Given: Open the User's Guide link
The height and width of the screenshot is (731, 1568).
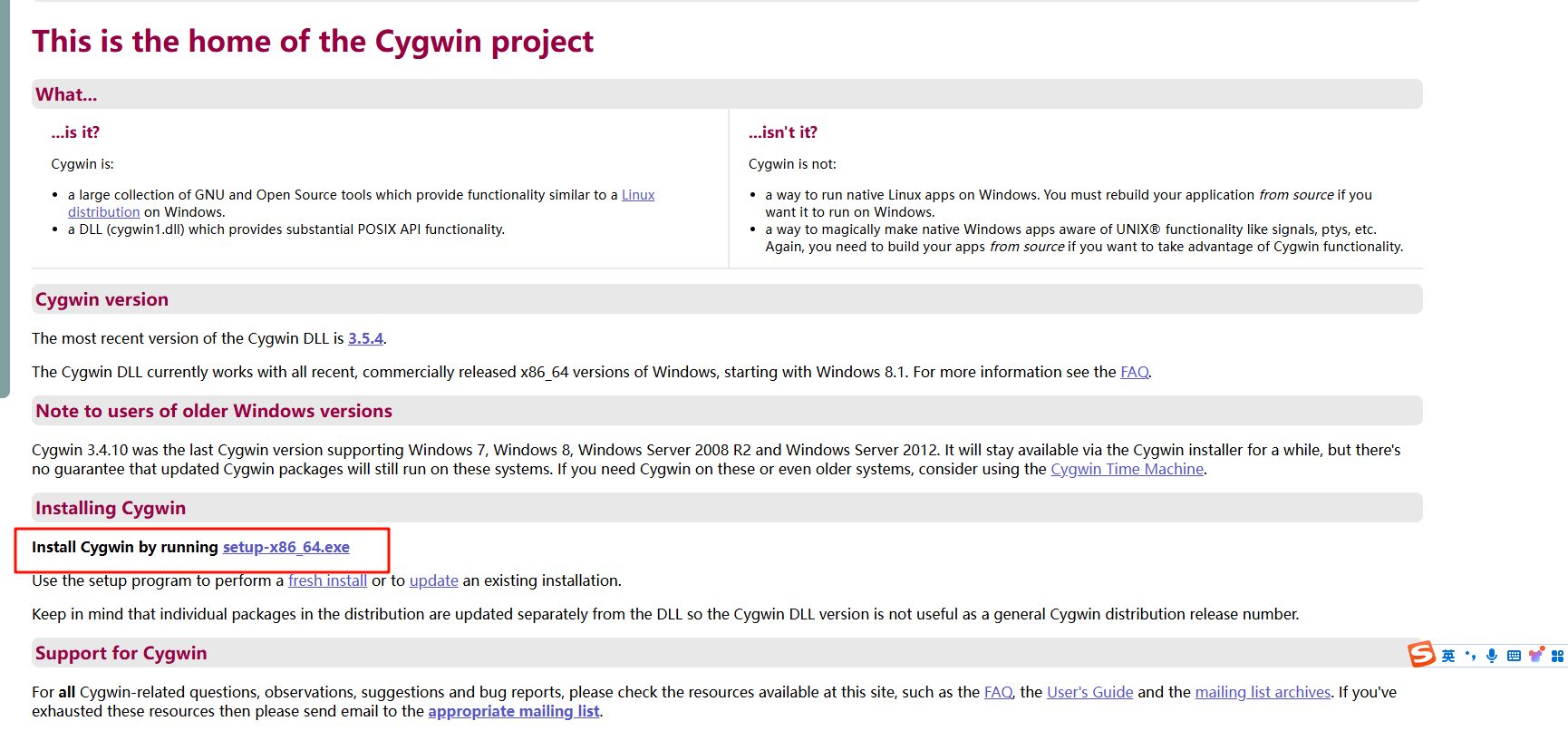Looking at the screenshot, I should (1089, 692).
